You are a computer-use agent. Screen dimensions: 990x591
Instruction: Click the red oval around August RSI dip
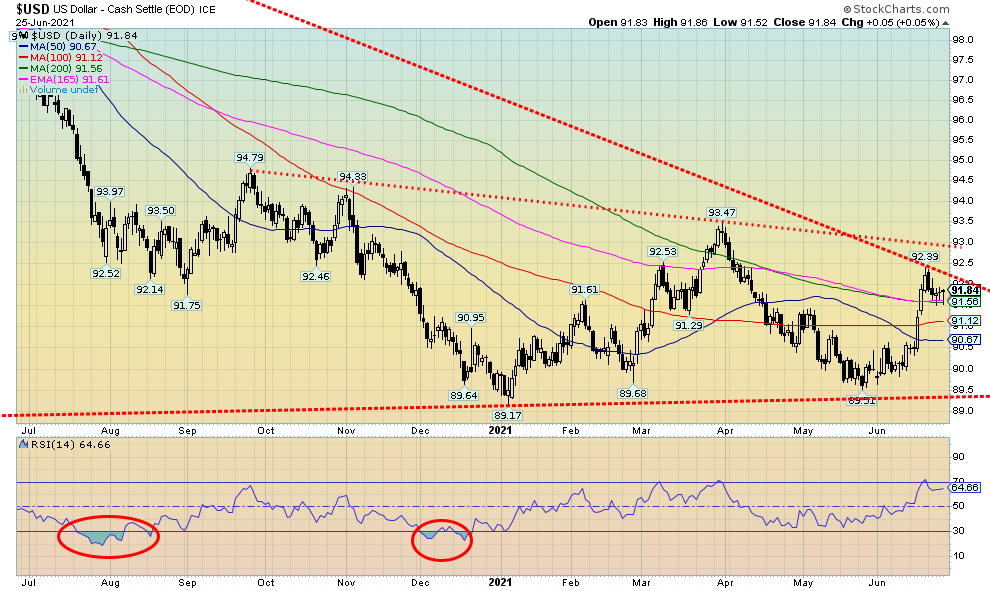(107, 538)
